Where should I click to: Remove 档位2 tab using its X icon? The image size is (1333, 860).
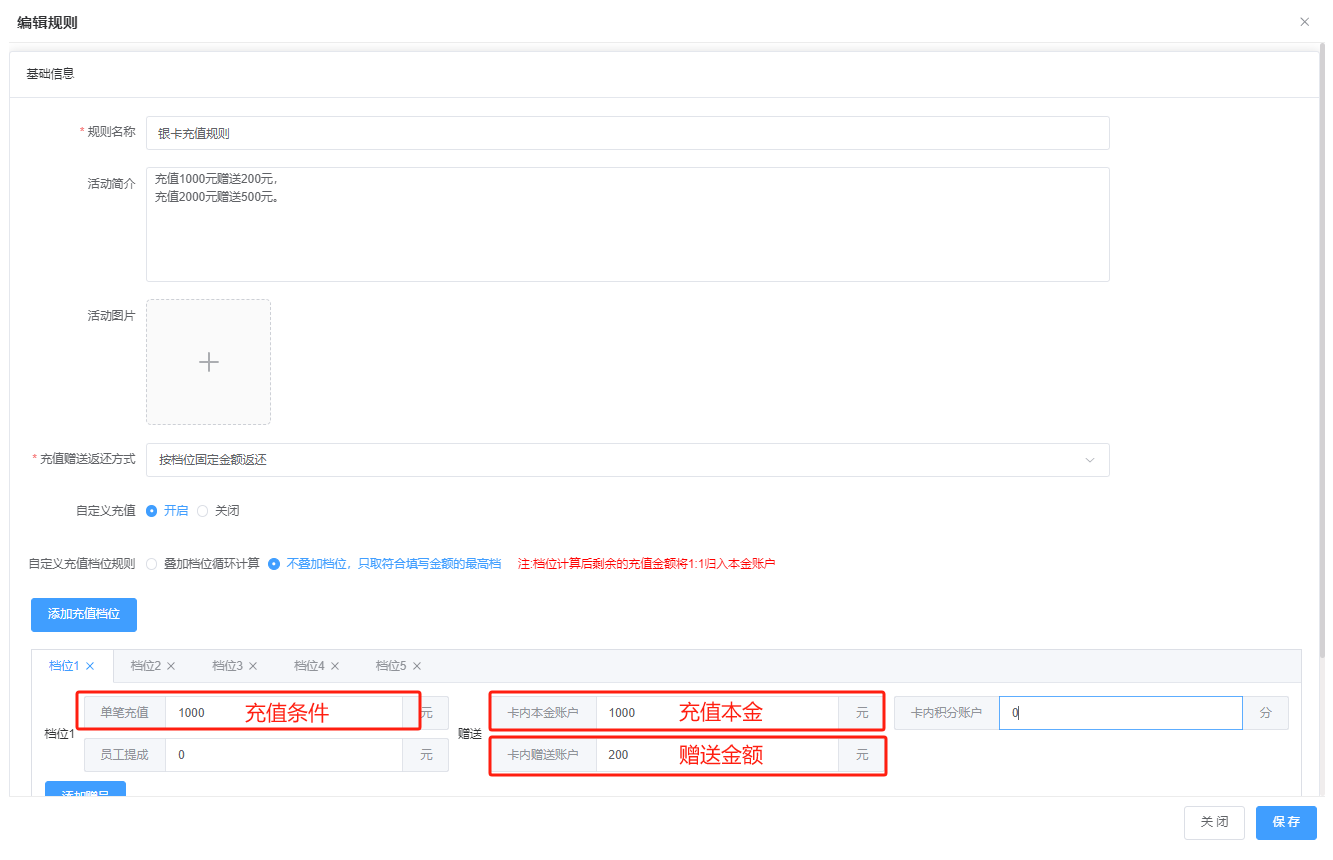171,666
